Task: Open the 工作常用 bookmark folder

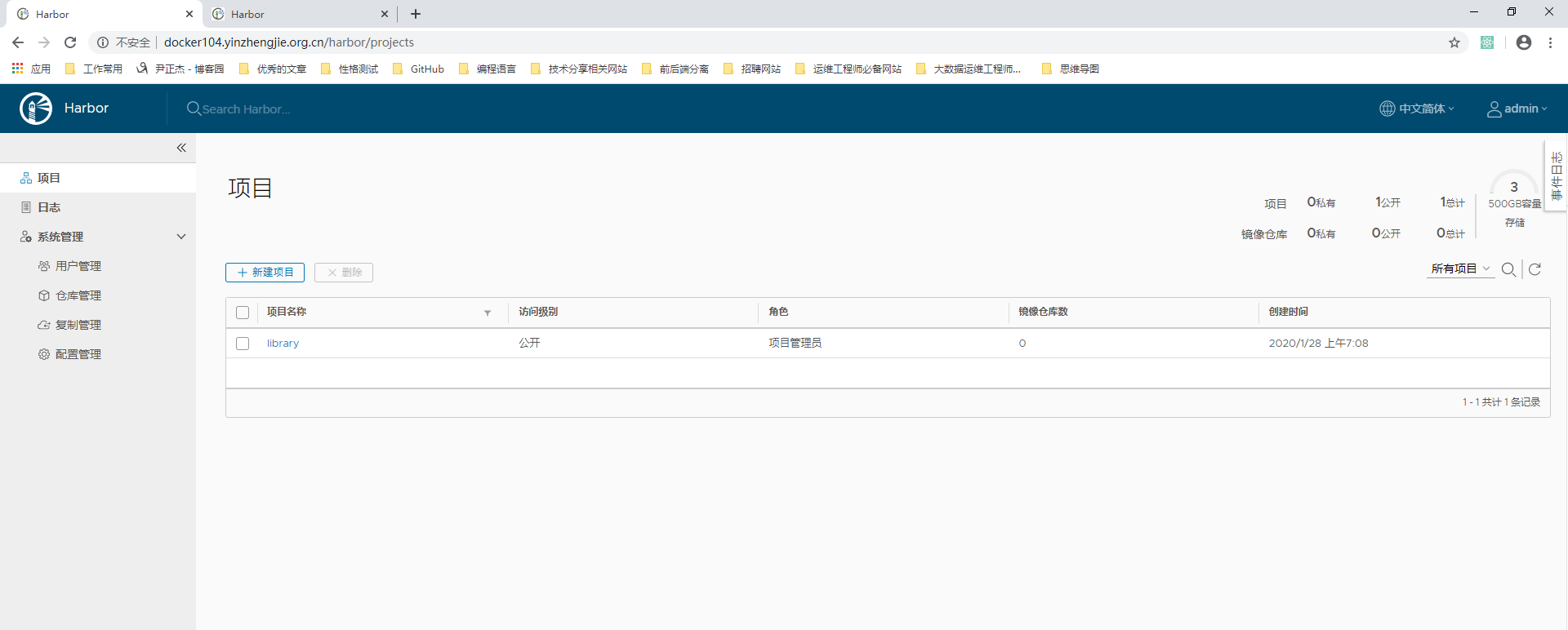Action: 93,69
